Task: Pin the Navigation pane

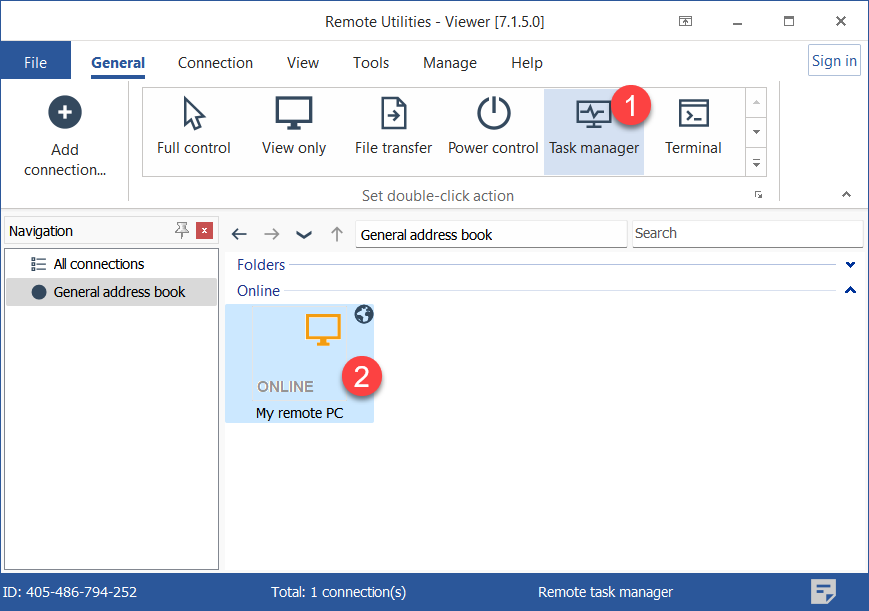Action: (181, 231)
